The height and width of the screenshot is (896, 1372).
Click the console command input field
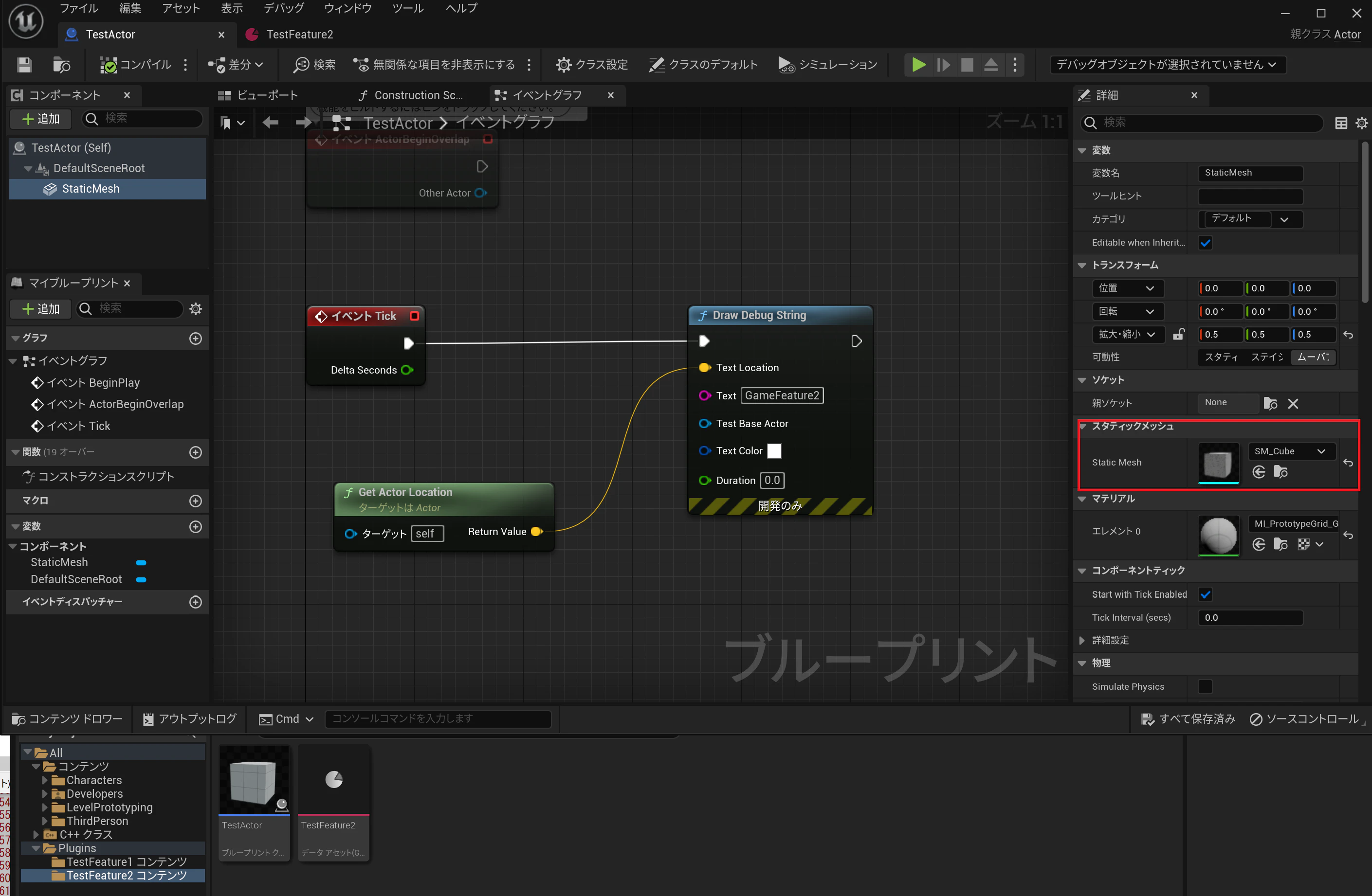(x=438, y=718)
